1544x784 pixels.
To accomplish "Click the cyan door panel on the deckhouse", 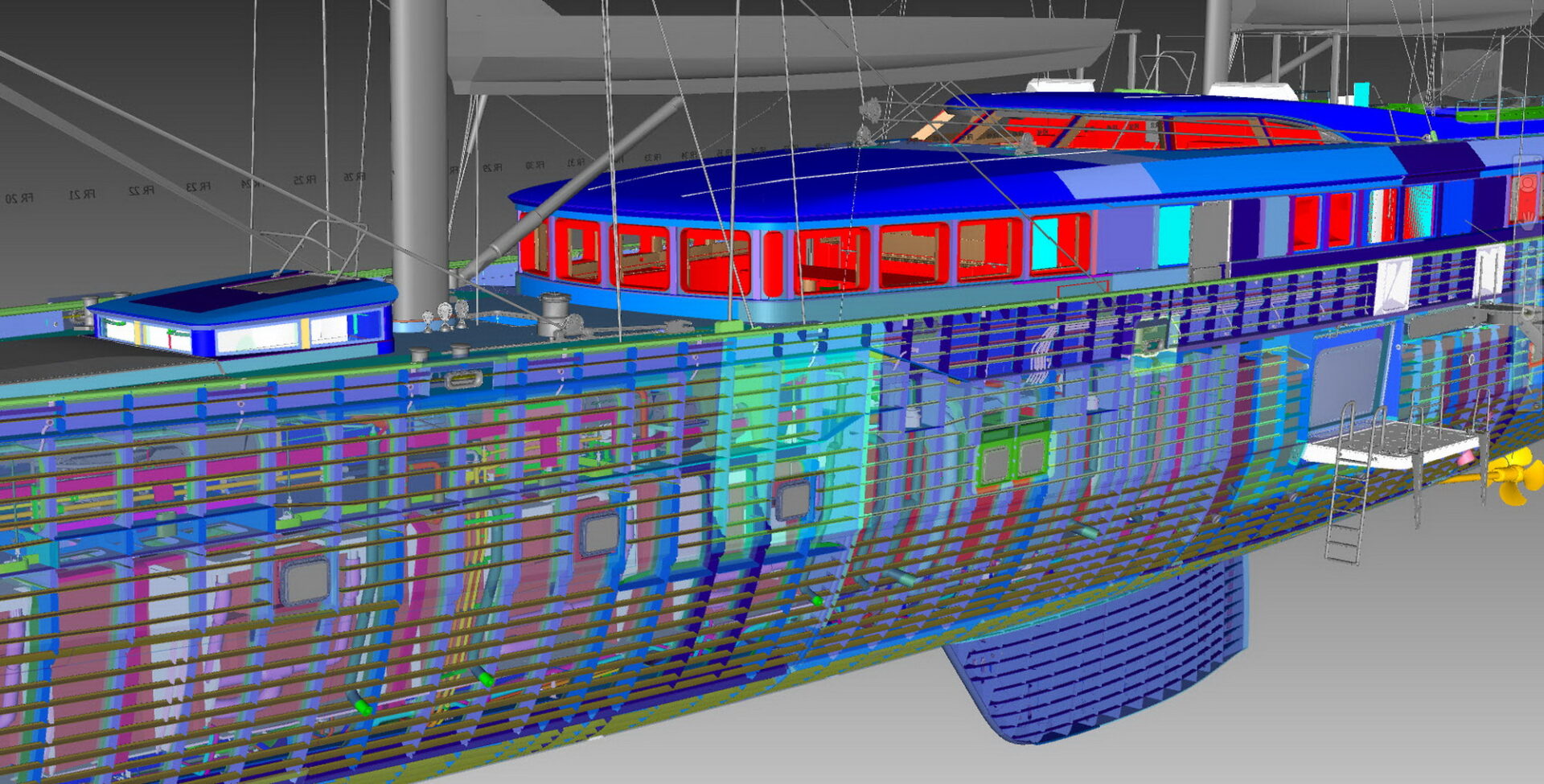I will coord(1174,235).
